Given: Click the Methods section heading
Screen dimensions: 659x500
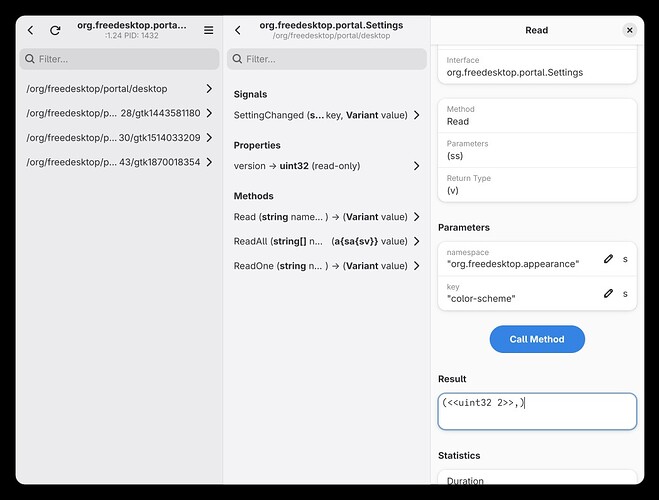Looking at the screenshot, I should point(253,196).
